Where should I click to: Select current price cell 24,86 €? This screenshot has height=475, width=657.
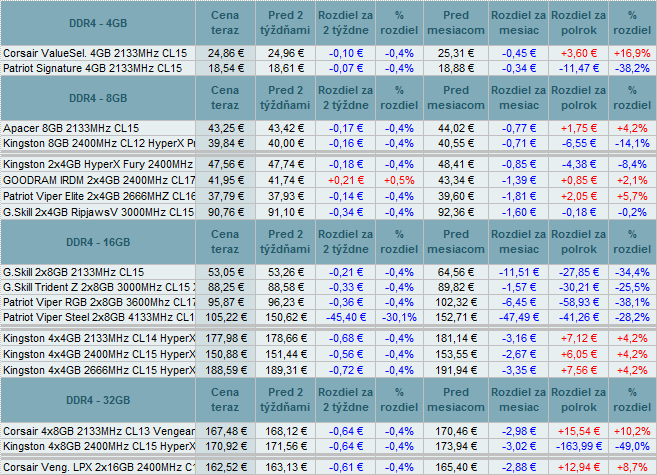tap(225, 53)
